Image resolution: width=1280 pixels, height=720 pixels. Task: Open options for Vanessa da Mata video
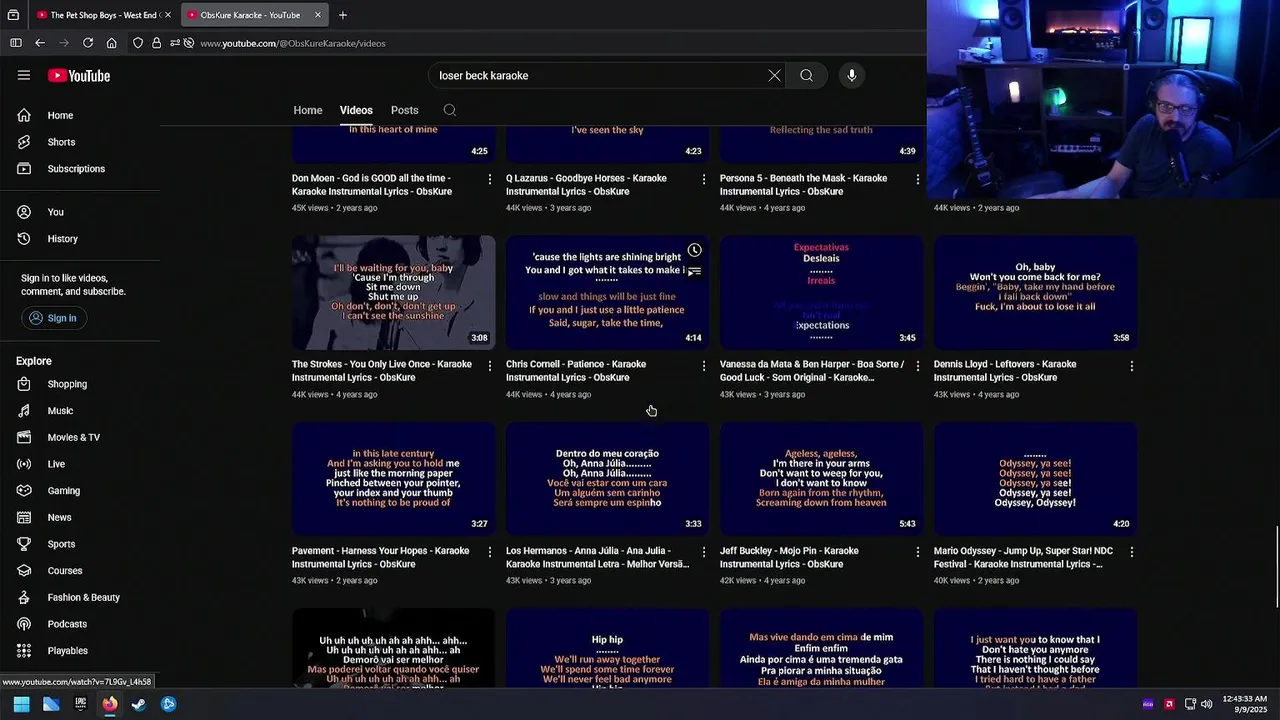pos(917,366)
